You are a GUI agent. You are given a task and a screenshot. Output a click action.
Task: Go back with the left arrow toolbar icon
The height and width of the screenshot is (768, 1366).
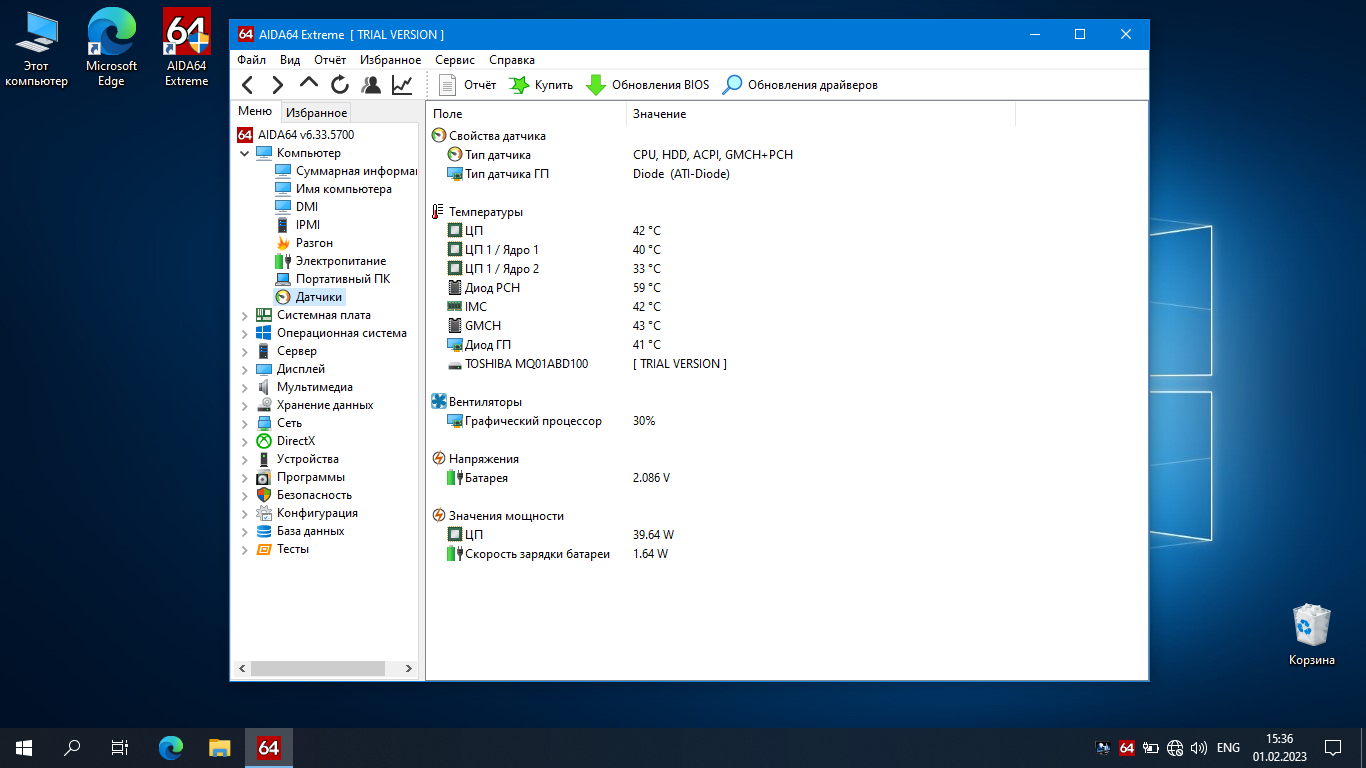248,85
